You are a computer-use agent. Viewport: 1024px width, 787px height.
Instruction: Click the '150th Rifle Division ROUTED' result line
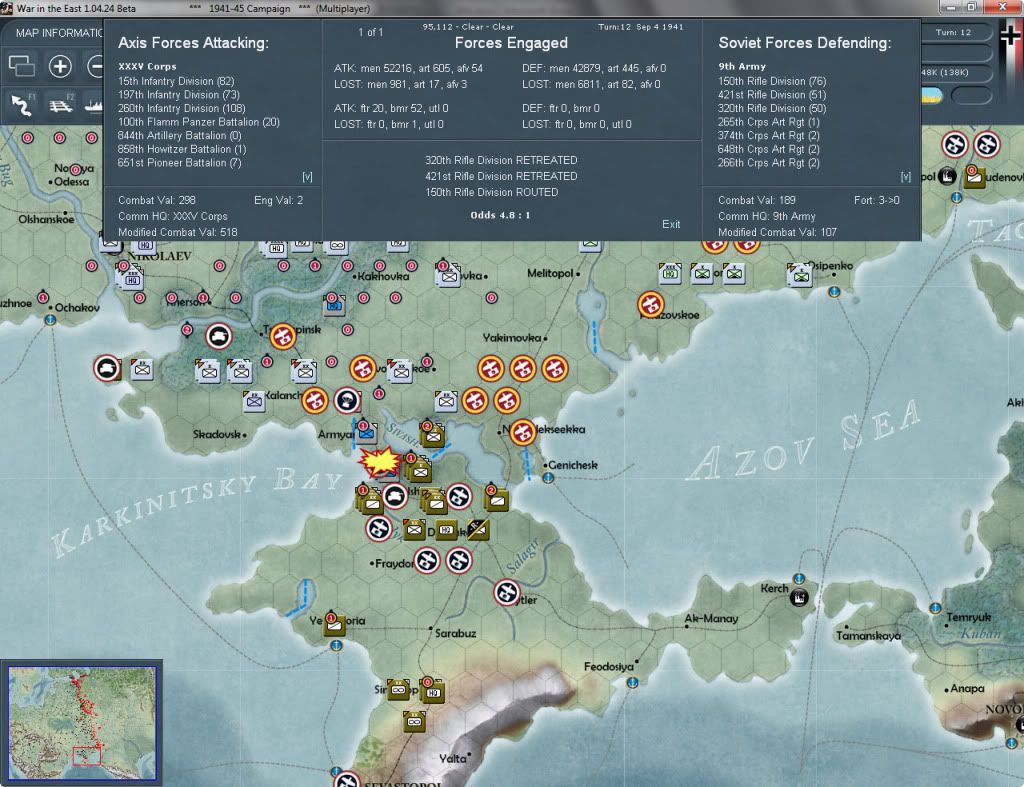pos(492,192)
